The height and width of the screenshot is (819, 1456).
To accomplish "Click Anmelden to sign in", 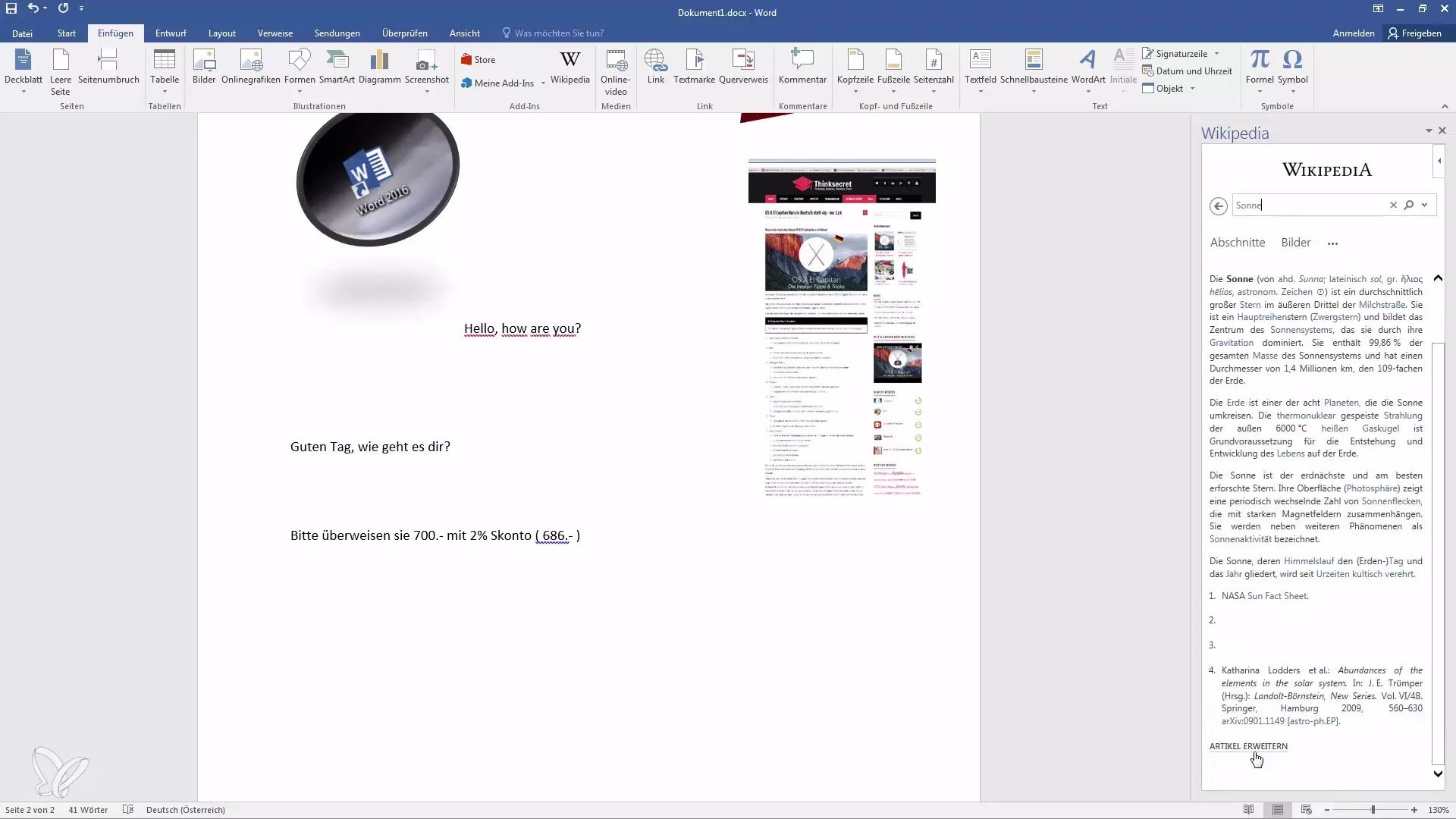I will coord(1354,33).
